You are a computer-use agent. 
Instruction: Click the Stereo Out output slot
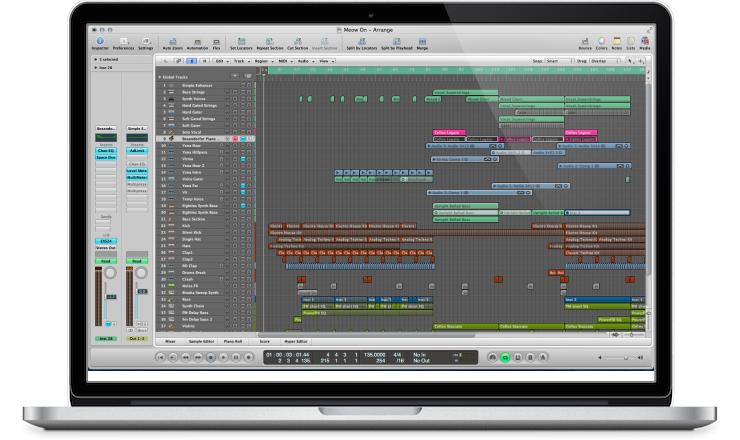(106, 247)
